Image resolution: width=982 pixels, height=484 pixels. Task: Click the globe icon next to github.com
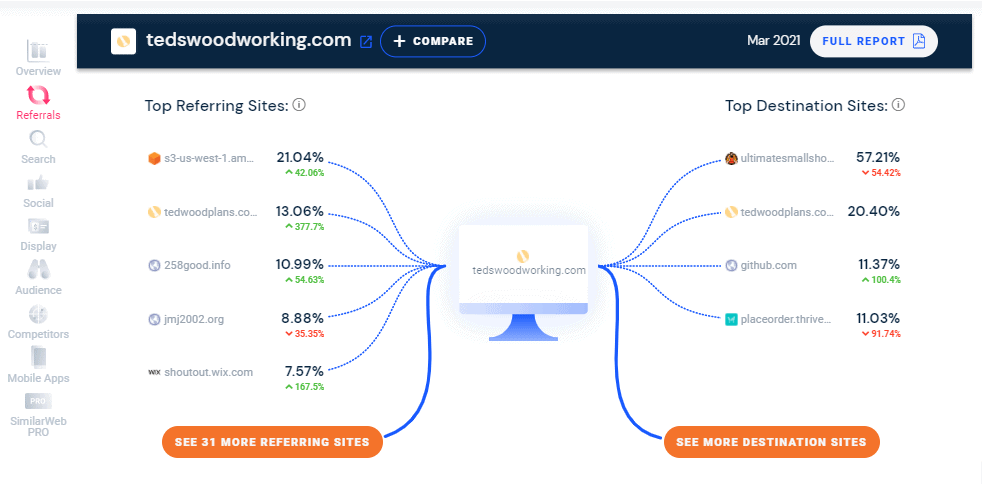[731, 265]
